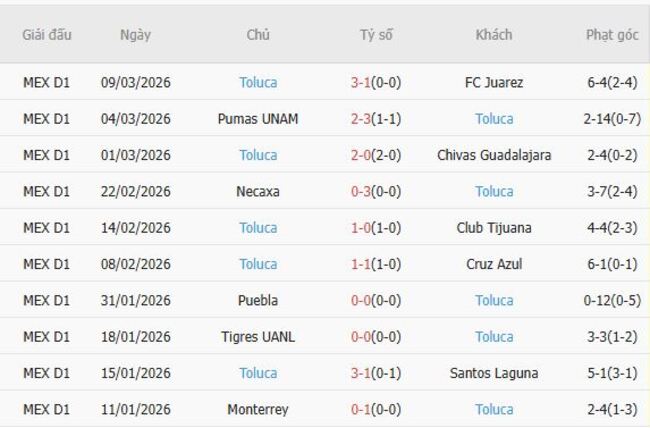The width and height of the screenshot is (650, 428).
Task: Click the 2-3 score against Pumas UNAM
Action: (361, 119)
